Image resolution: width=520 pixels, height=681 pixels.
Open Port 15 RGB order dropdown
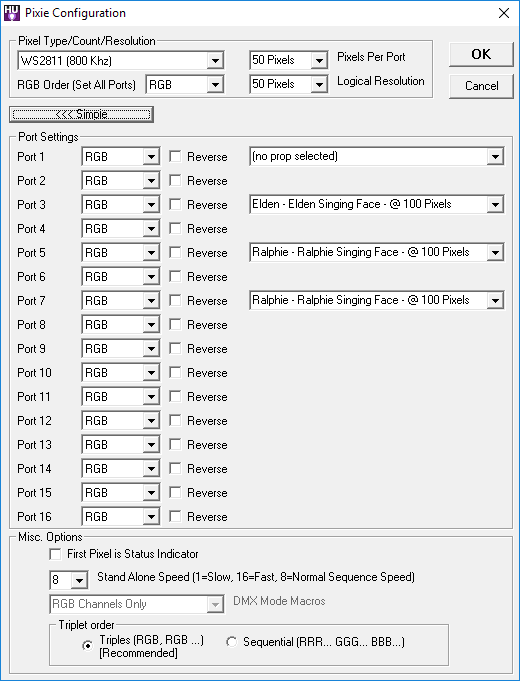tap(120, 493)
